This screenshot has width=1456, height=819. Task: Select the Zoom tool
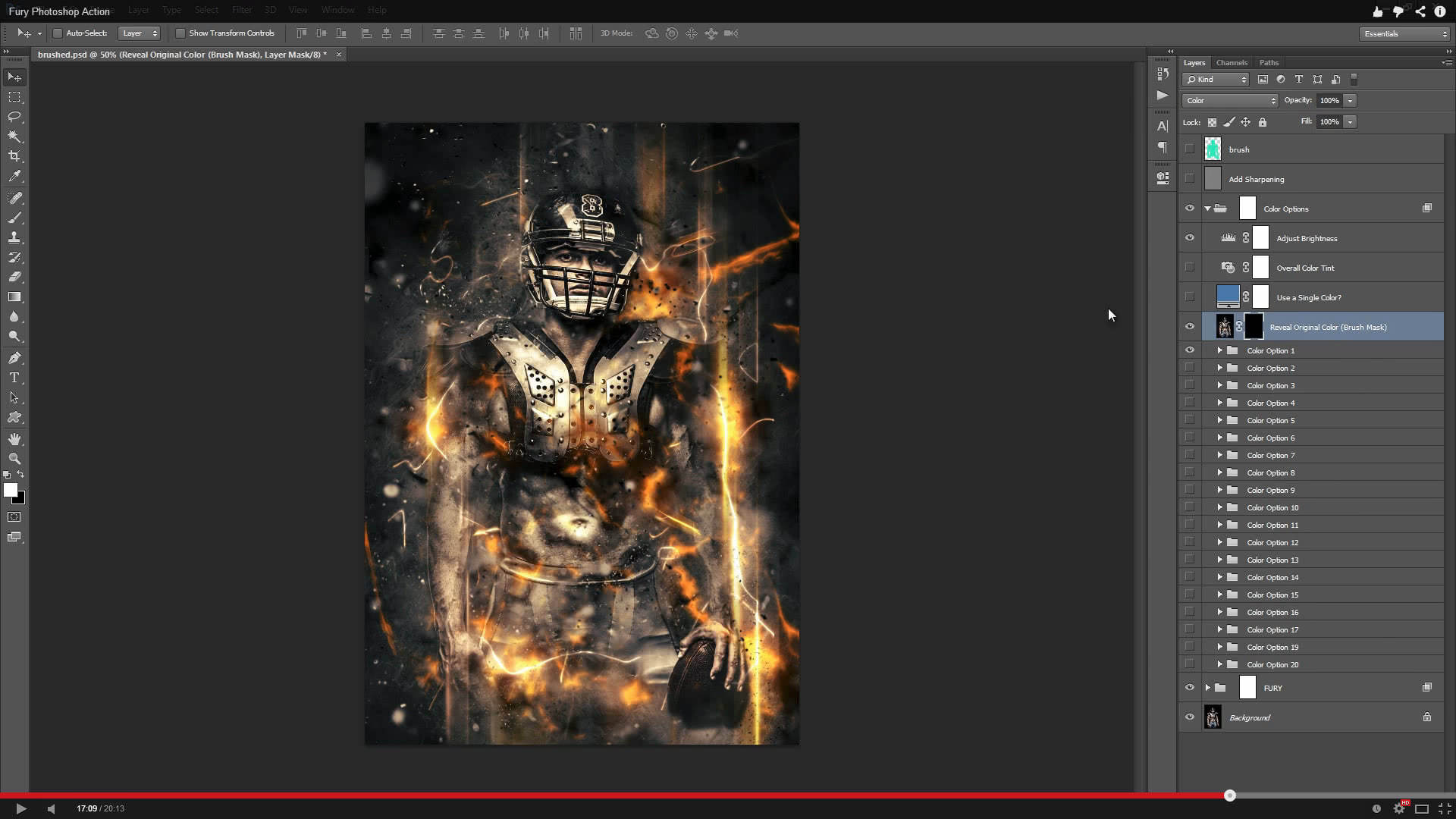14,459
